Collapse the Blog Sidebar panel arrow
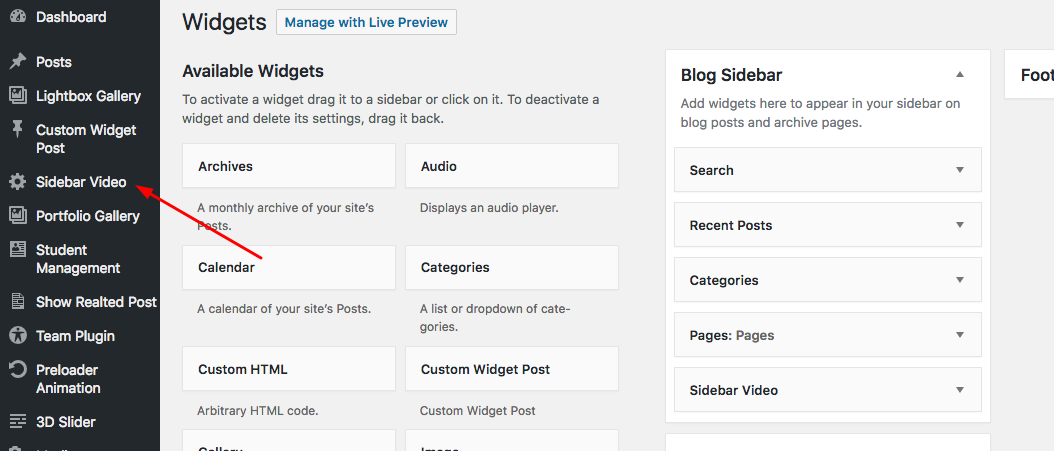 coord(960,75)
